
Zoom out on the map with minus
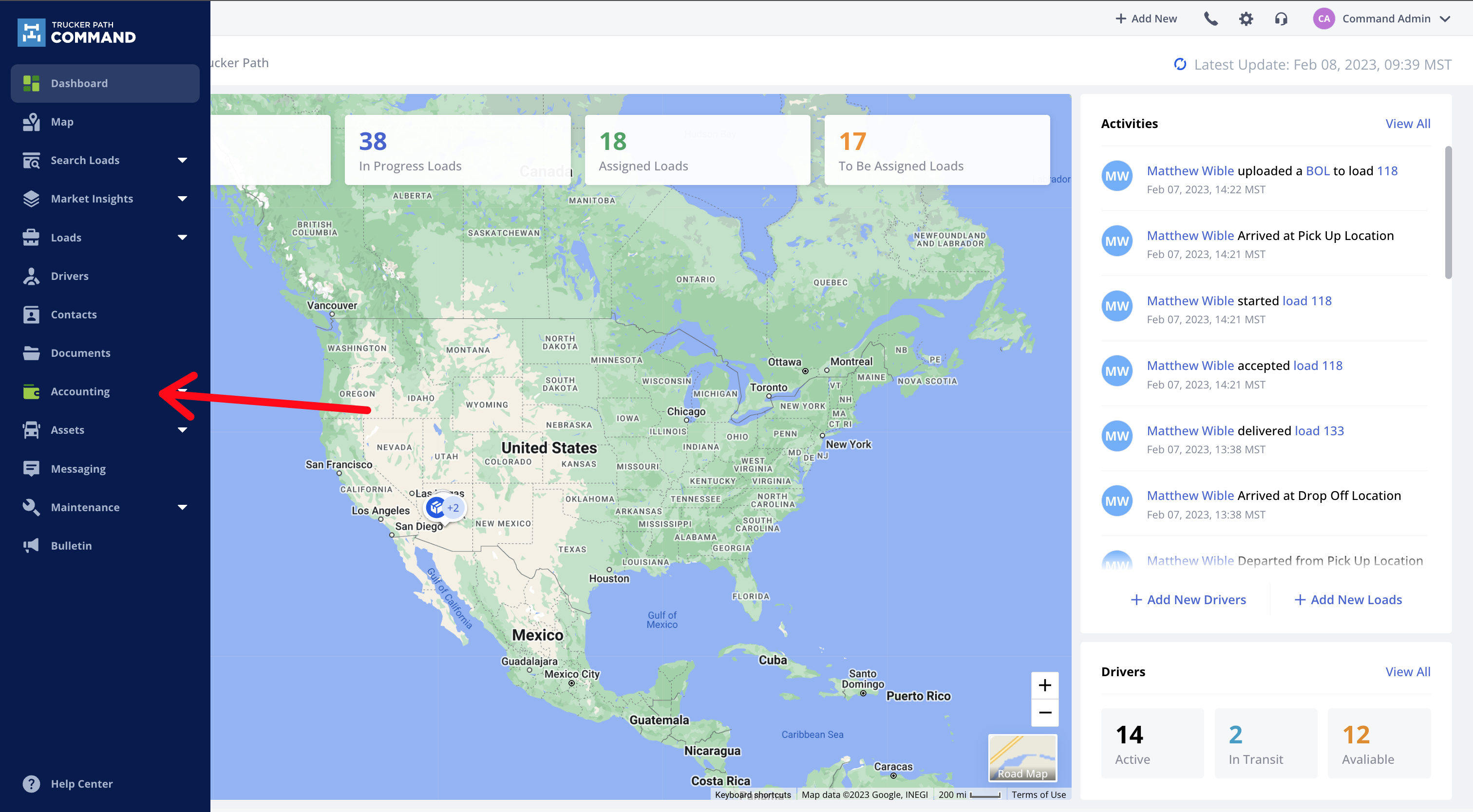coord(1045,713)
